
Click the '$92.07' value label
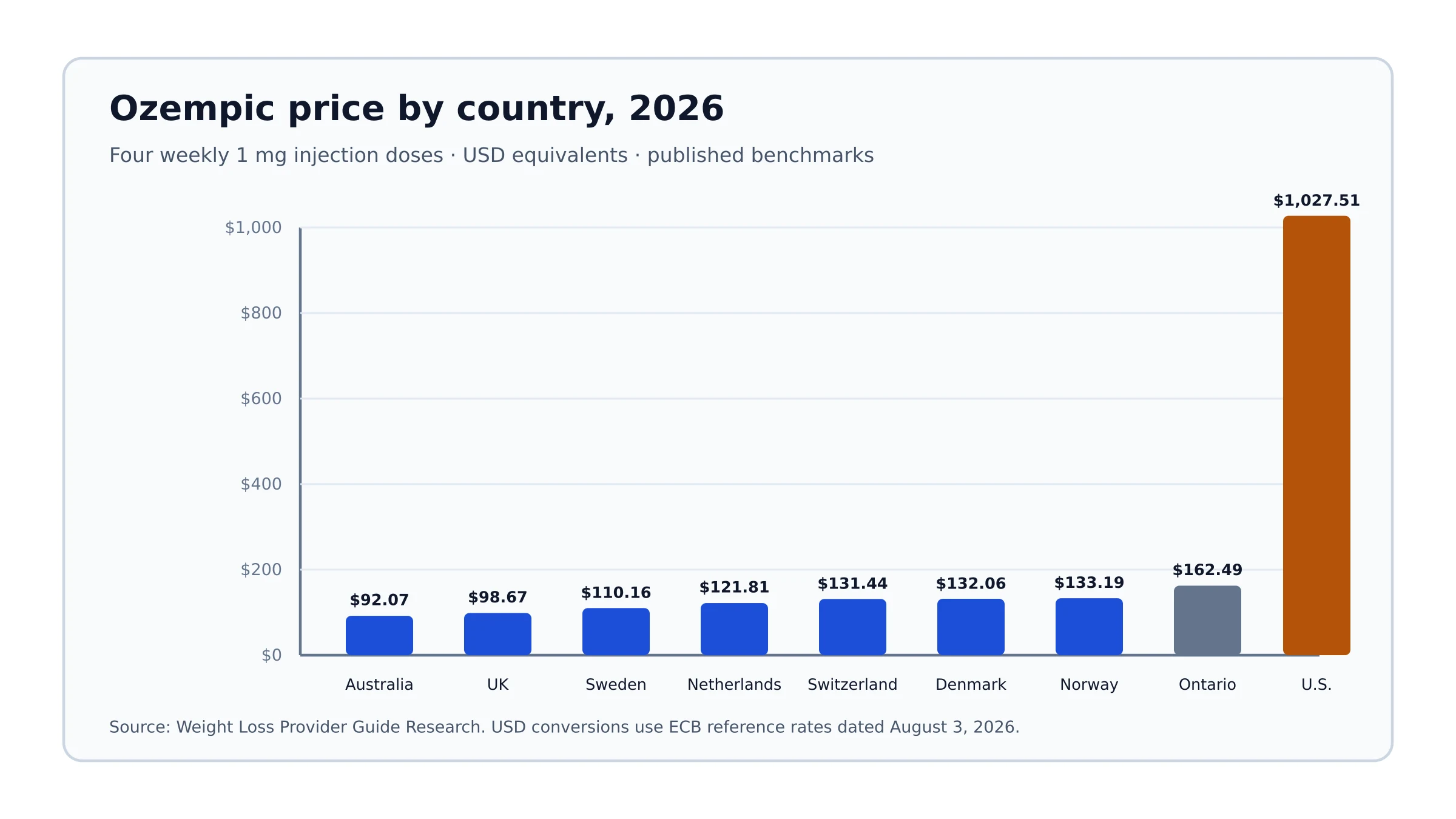[379, 600]
